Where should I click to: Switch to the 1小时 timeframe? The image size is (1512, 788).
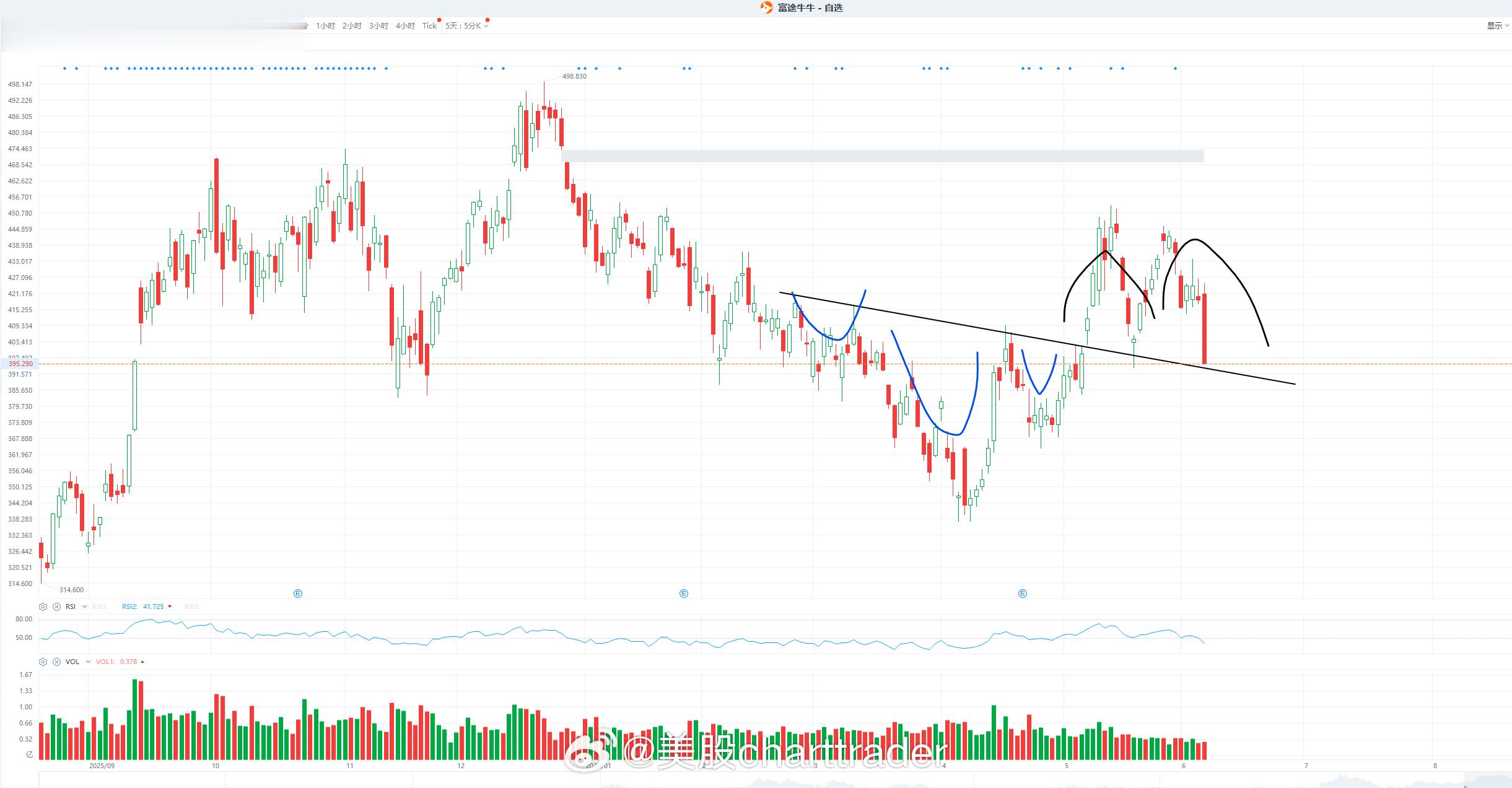coord(325,25)
